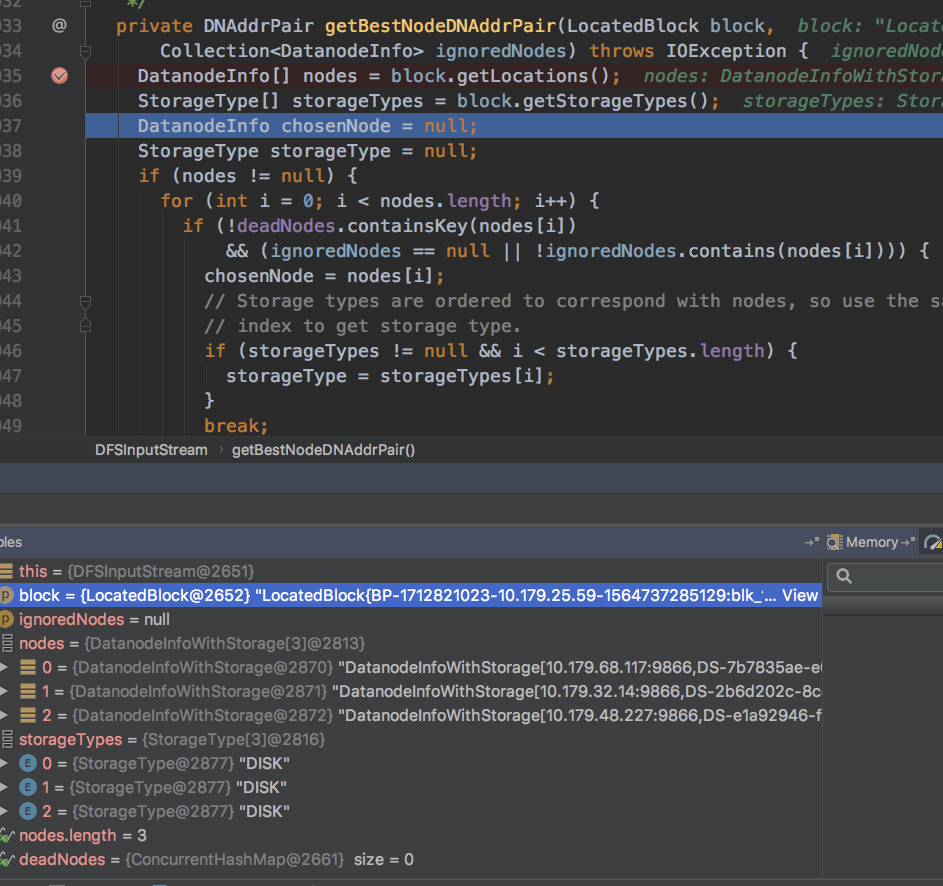Click the object icon beside this
This screenshot has width=943, height=886.
(x=6, y=571)
